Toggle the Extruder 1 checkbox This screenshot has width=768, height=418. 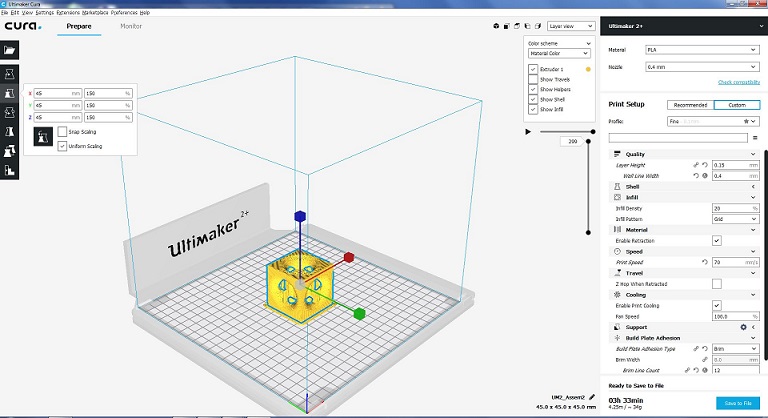533,69
